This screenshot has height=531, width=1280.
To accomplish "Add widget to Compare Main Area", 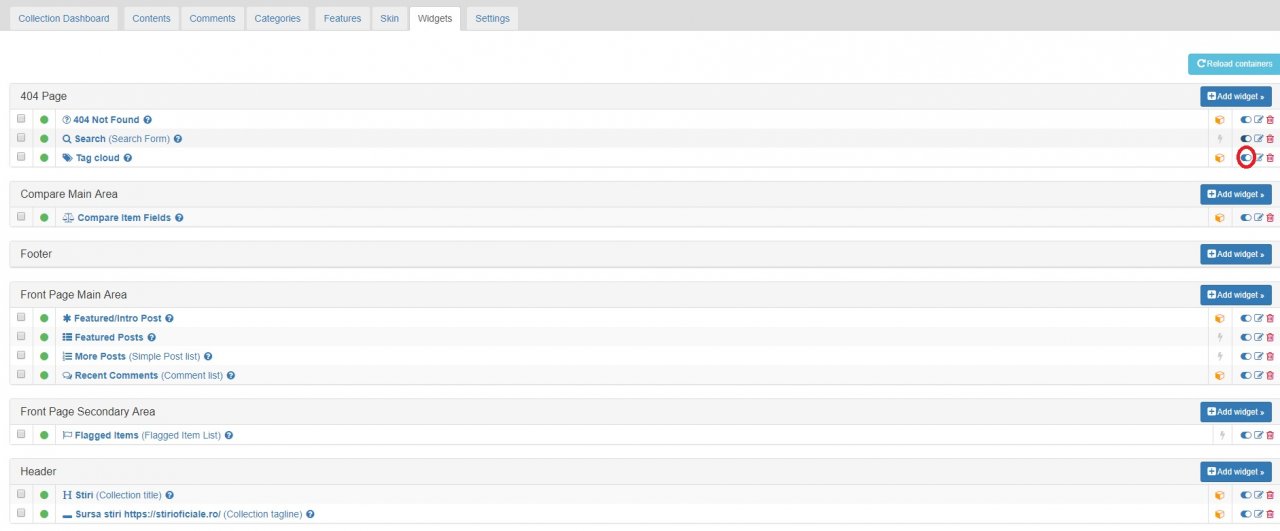I will (1236, 195).
